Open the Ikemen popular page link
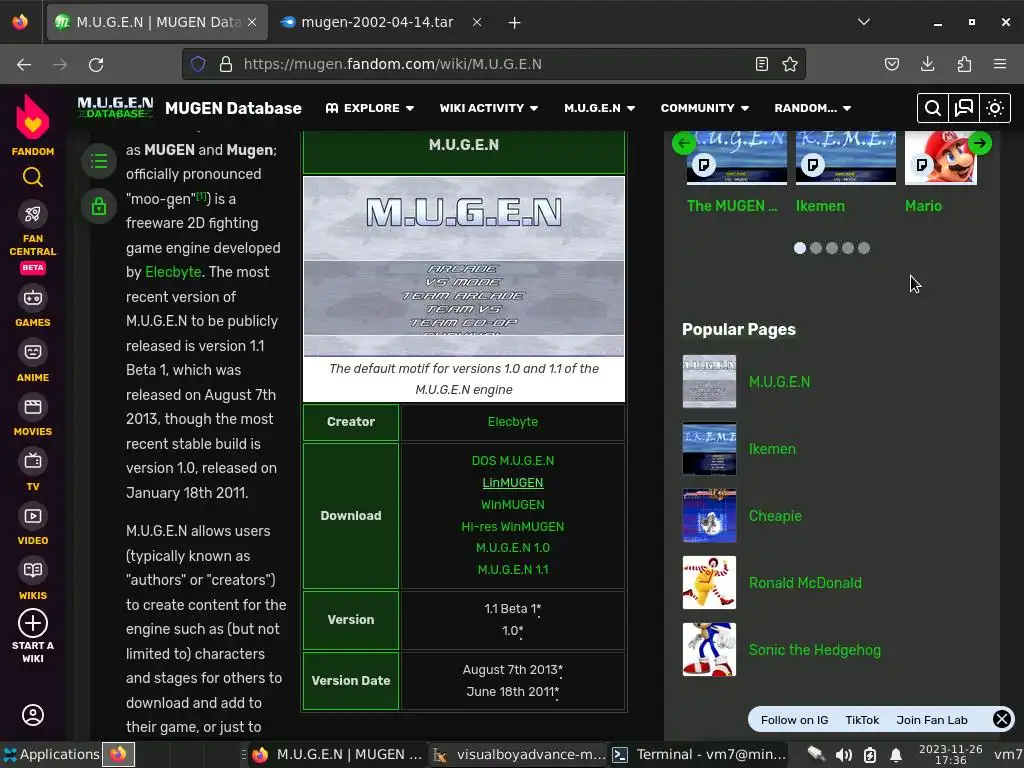 772,449
